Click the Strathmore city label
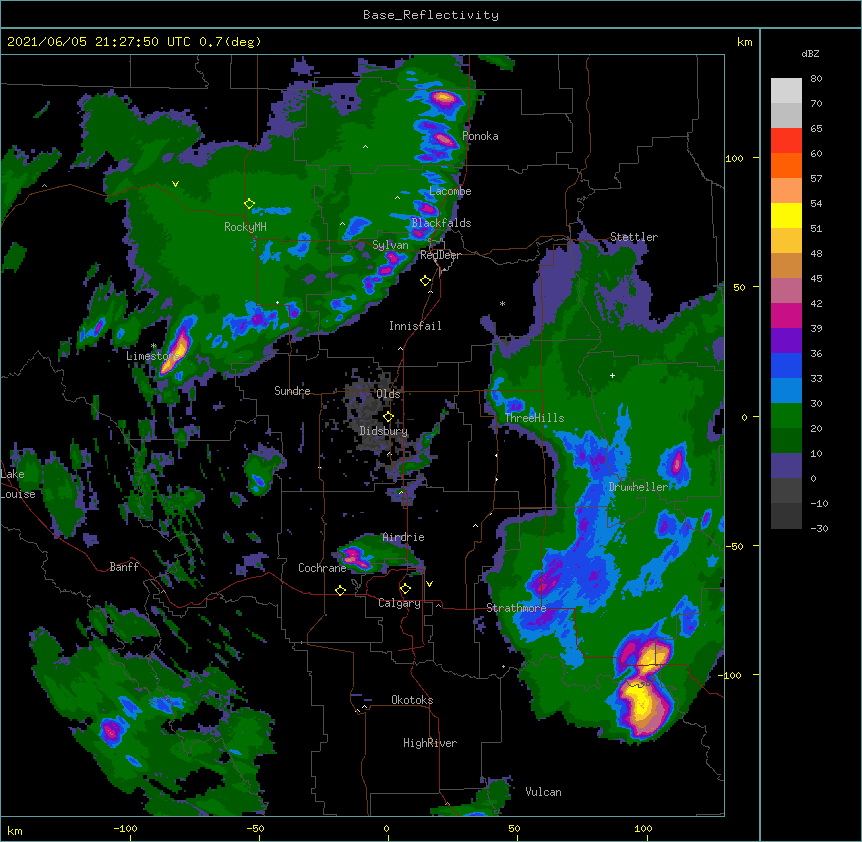862x842 pixels. coord(516,608)
